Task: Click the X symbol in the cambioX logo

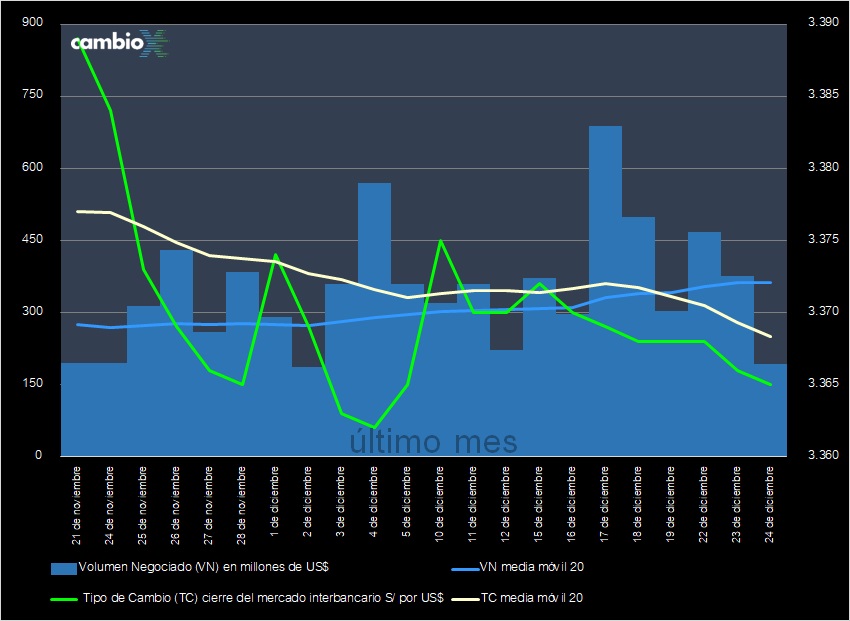Action: (x=157, y=43)
